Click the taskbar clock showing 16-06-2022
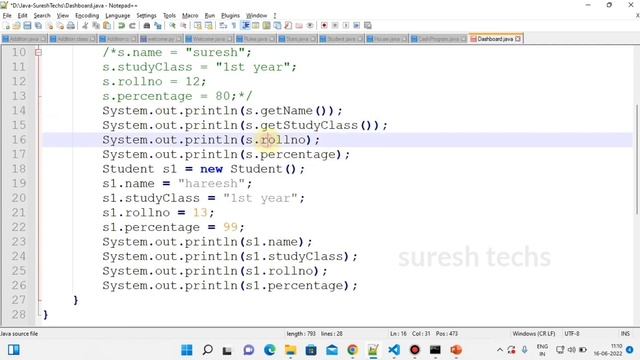640x360 pixels. 608,350
